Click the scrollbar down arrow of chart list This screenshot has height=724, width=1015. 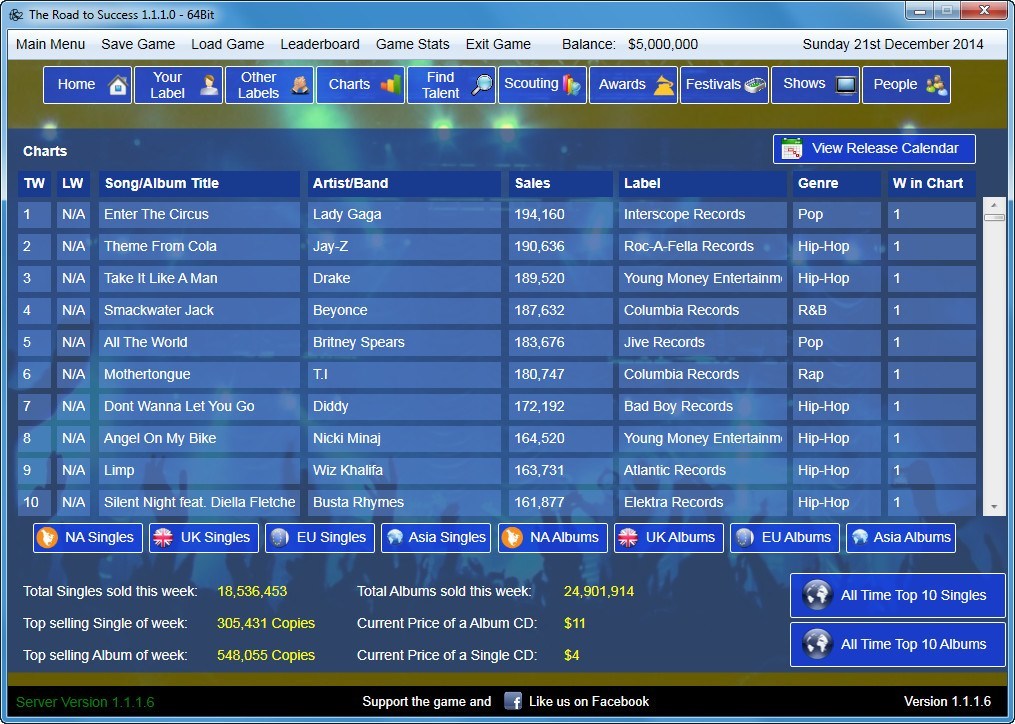tap(994, 508)
